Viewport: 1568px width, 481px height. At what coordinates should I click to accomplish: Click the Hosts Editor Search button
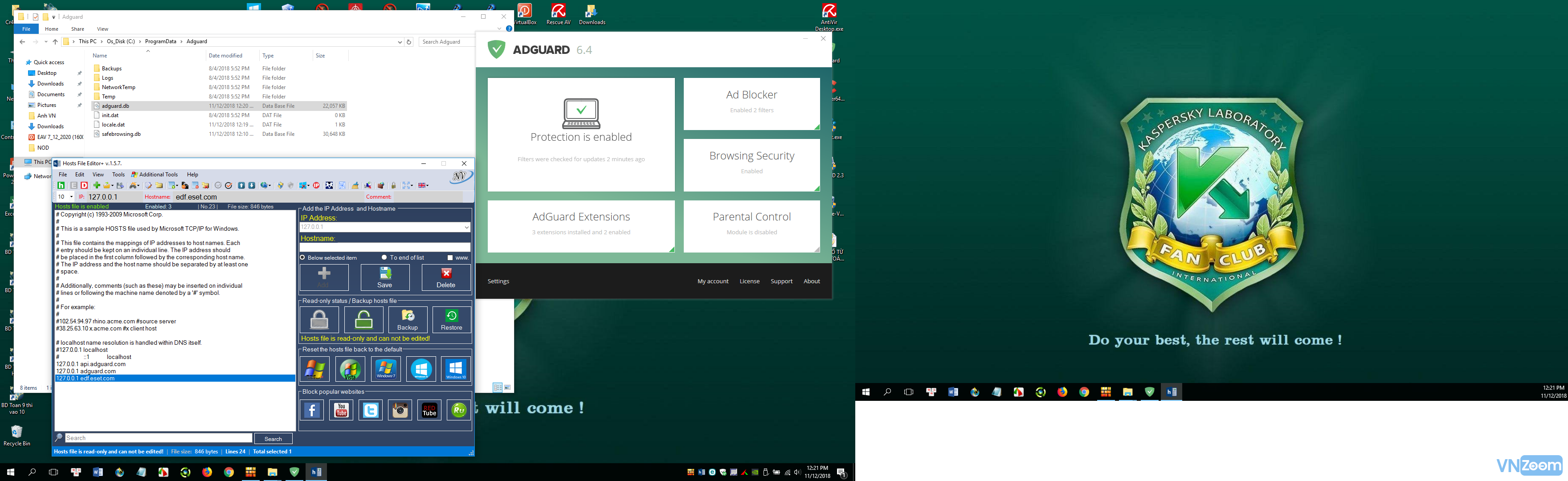[x=274, y=438]
